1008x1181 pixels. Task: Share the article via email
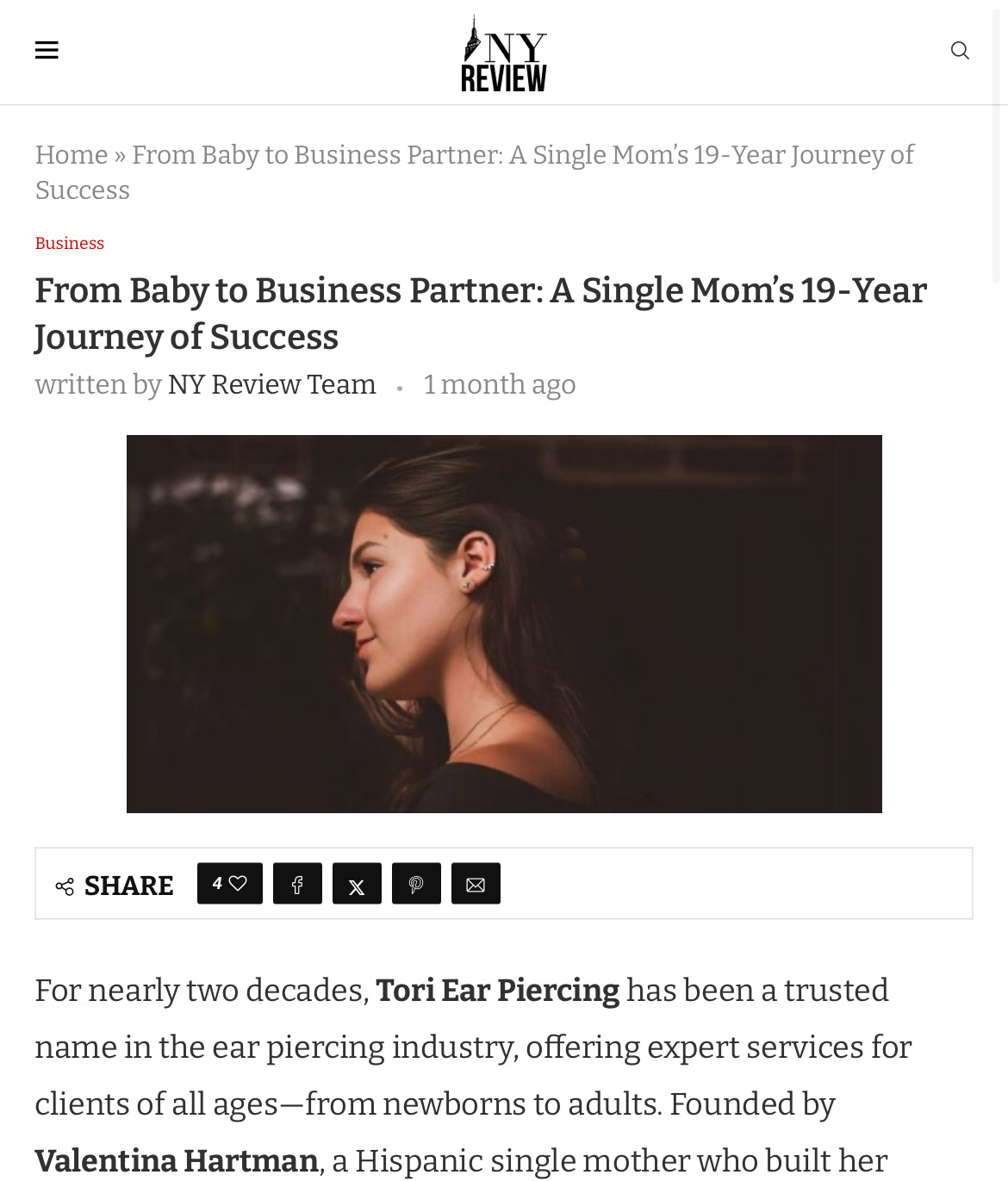[476, 884]
